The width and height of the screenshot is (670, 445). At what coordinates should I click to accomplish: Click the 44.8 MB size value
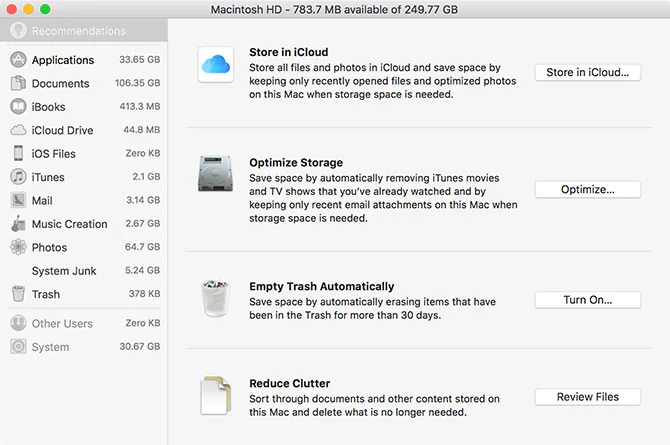pos(142,130)
